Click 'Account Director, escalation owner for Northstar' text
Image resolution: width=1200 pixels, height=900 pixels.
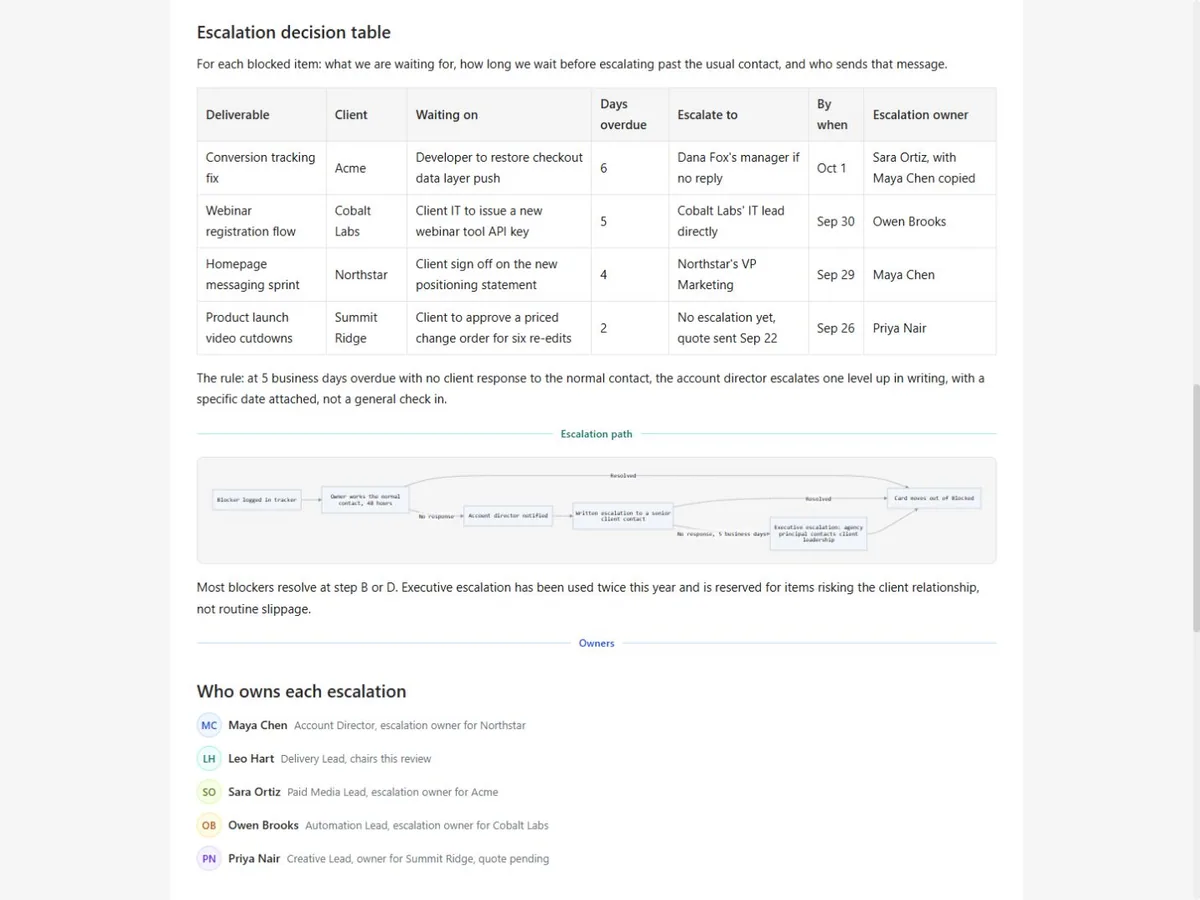[410, 726]
